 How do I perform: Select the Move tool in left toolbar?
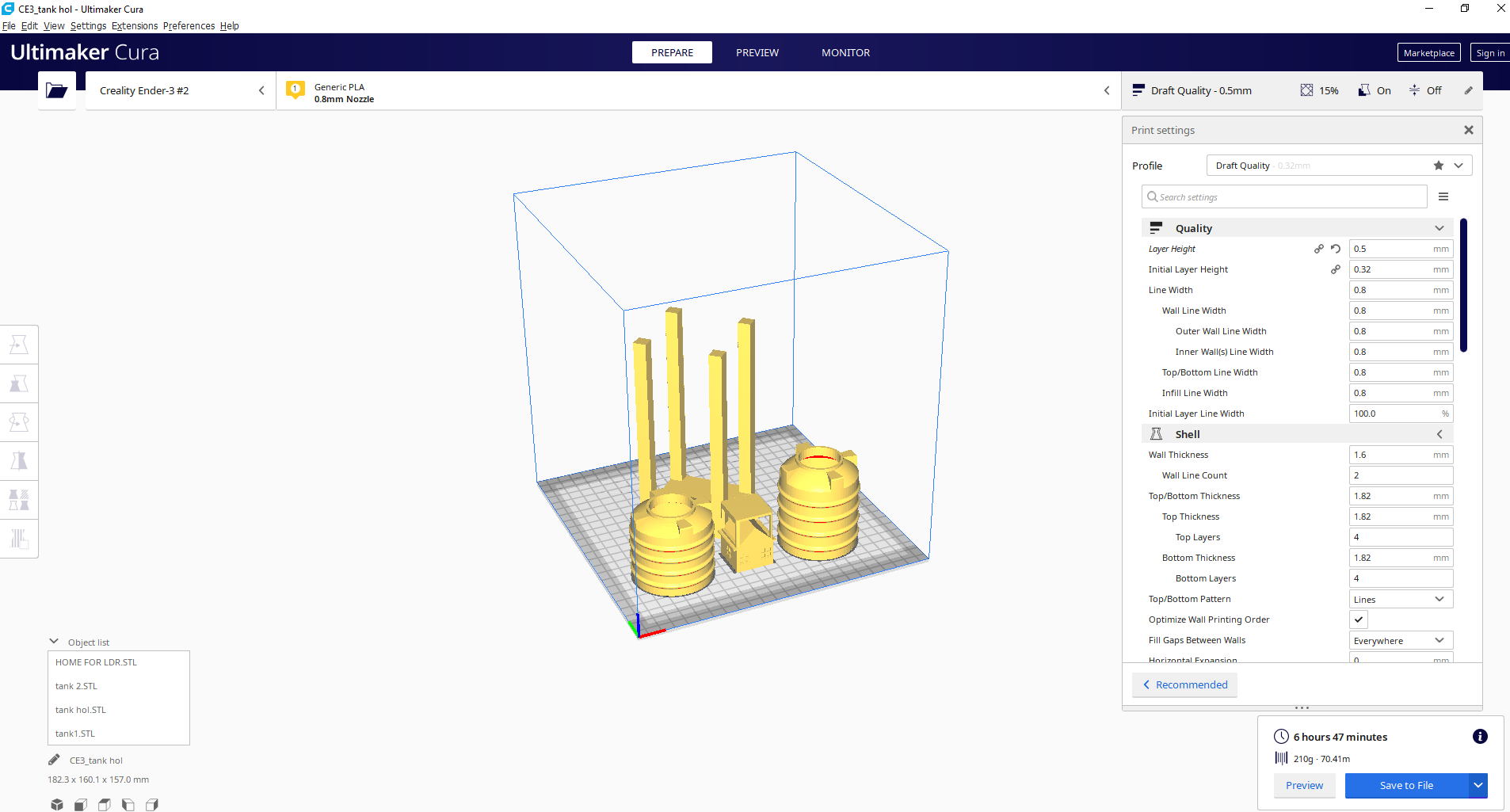(x=19, y=345)
